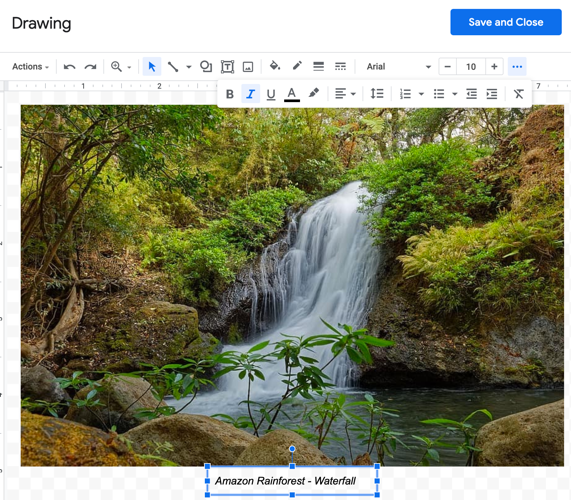Open the text Align dropdown

(345, 94)
